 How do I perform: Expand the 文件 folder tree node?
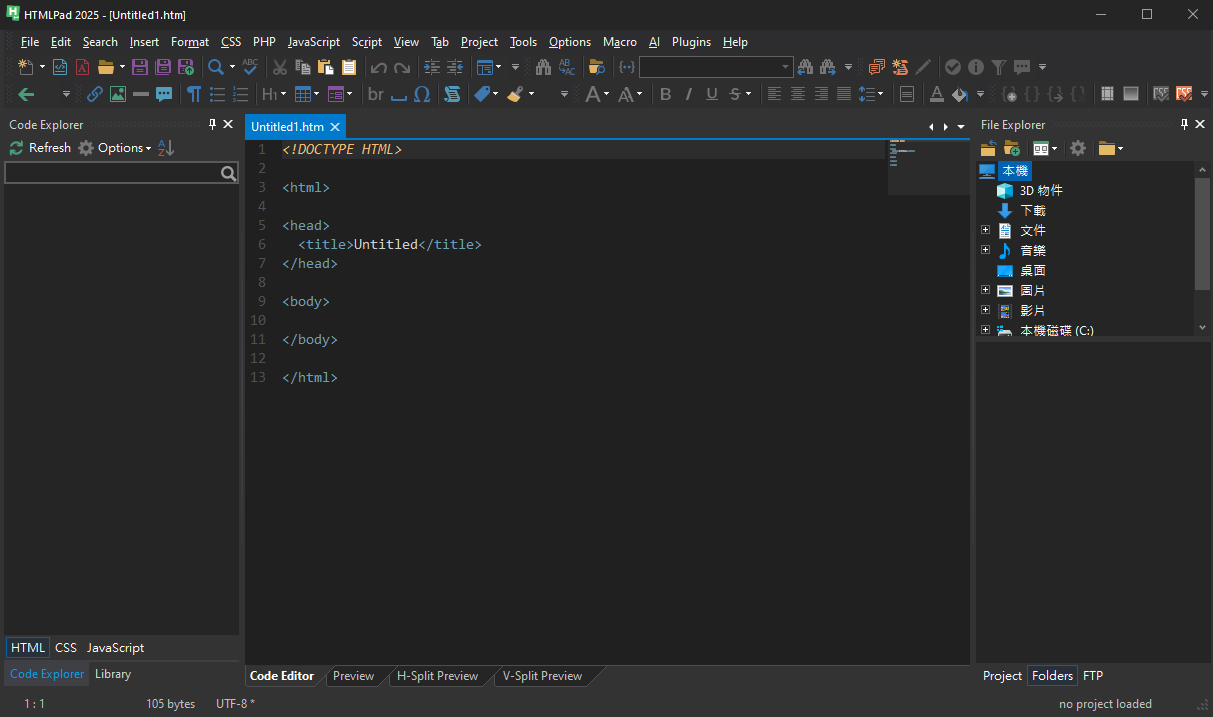[985, 230]
